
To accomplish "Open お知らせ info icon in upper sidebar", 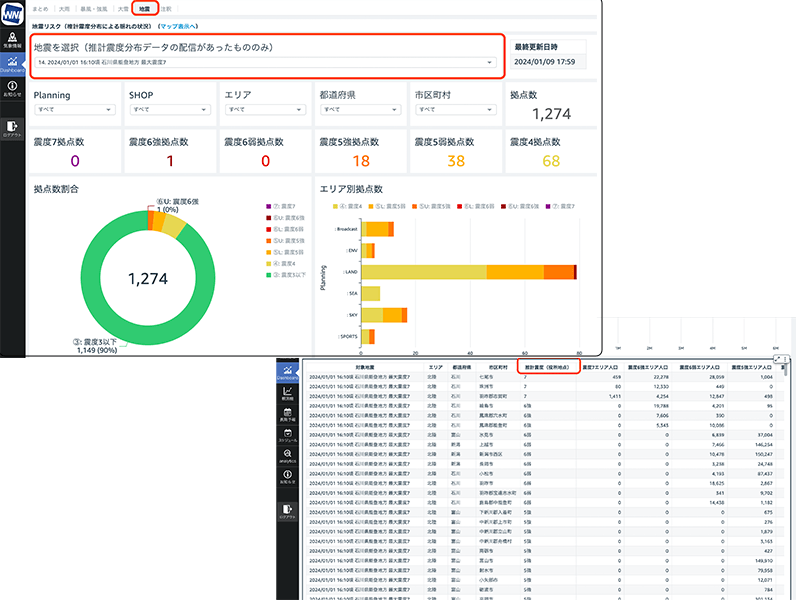I will [12, 90].
